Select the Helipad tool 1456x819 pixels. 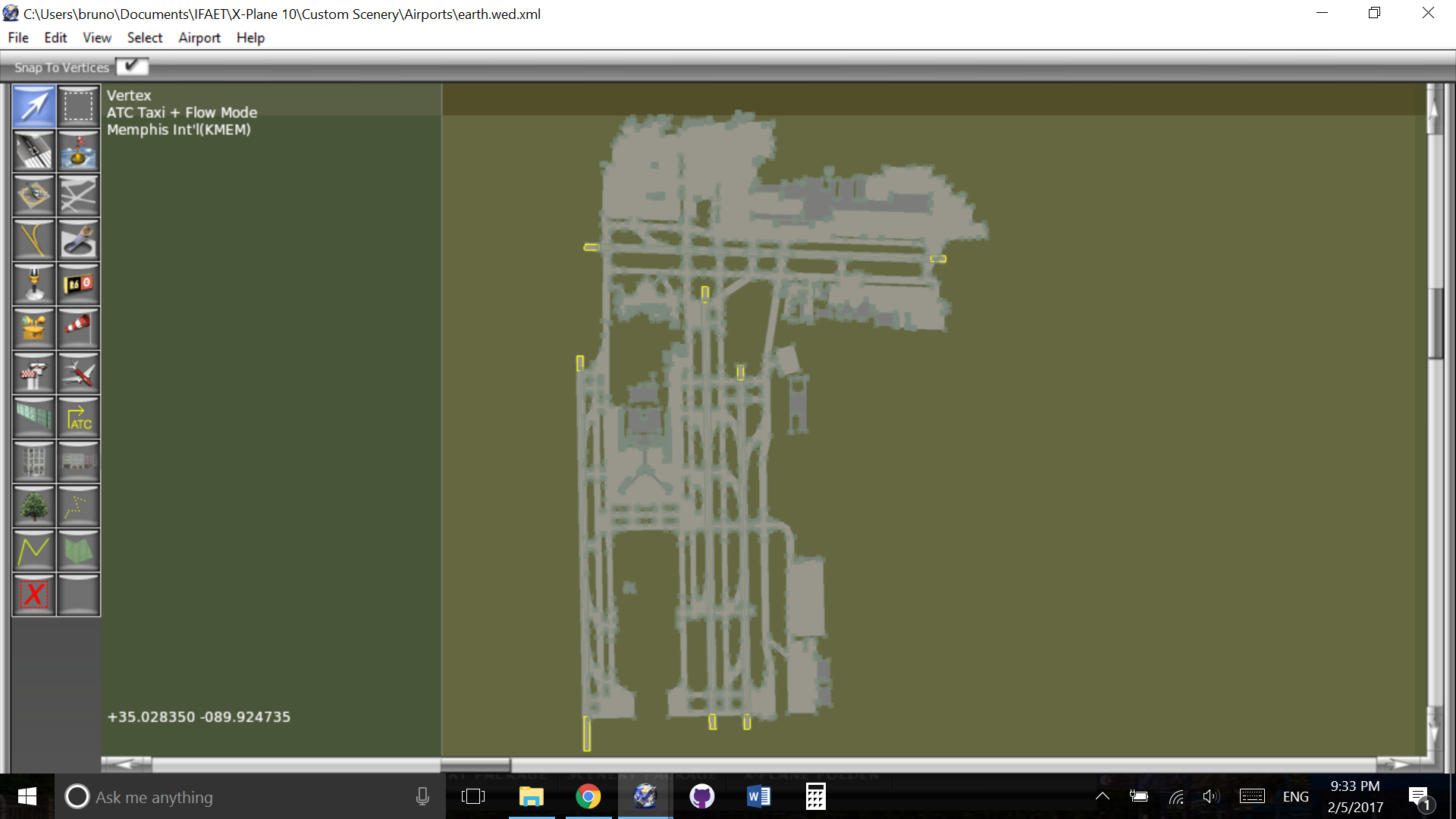pos(34,196)
